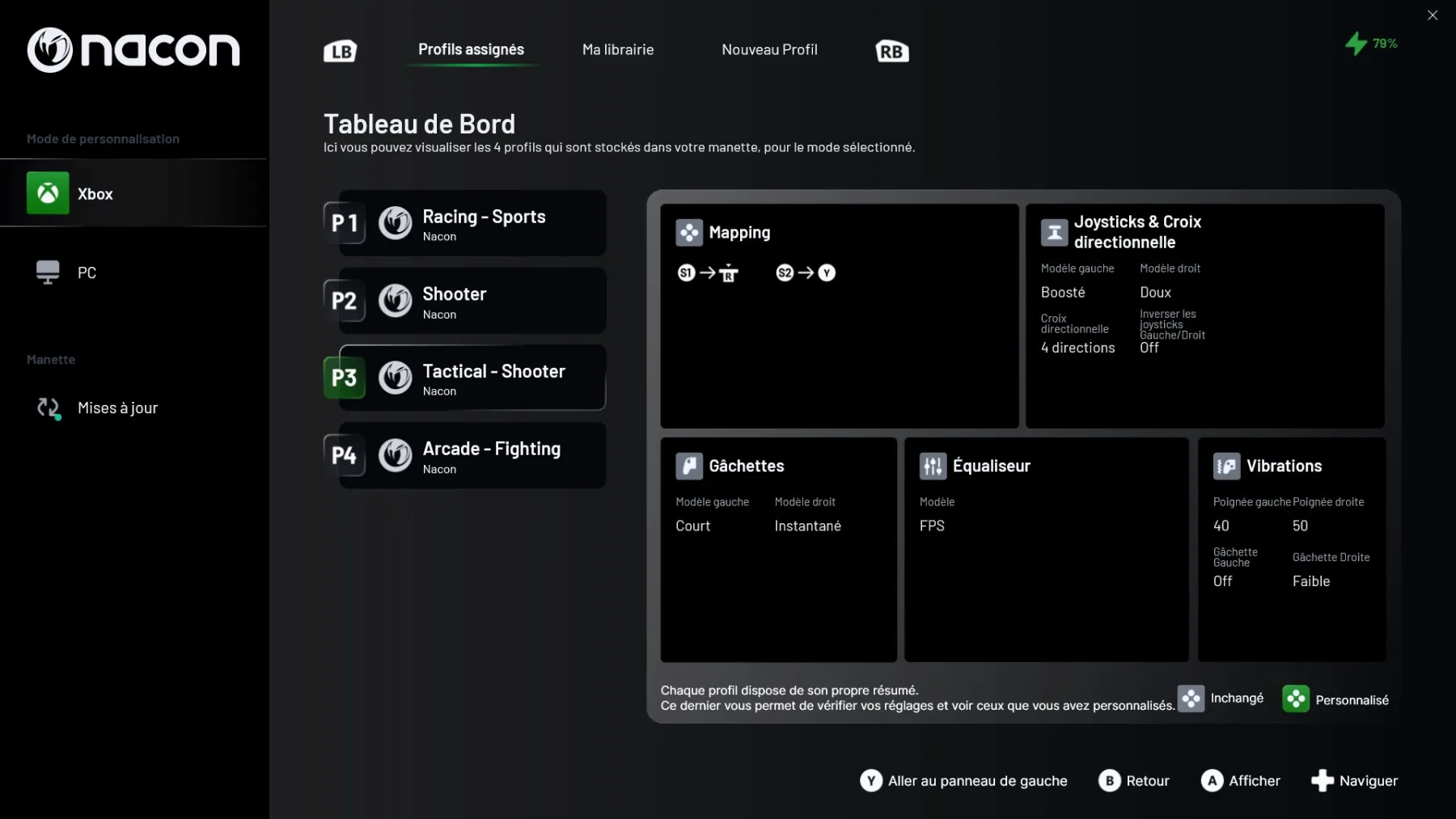1456x819 pixels.
Task: Close the window with the X
Action: [x=1433, y=15]
